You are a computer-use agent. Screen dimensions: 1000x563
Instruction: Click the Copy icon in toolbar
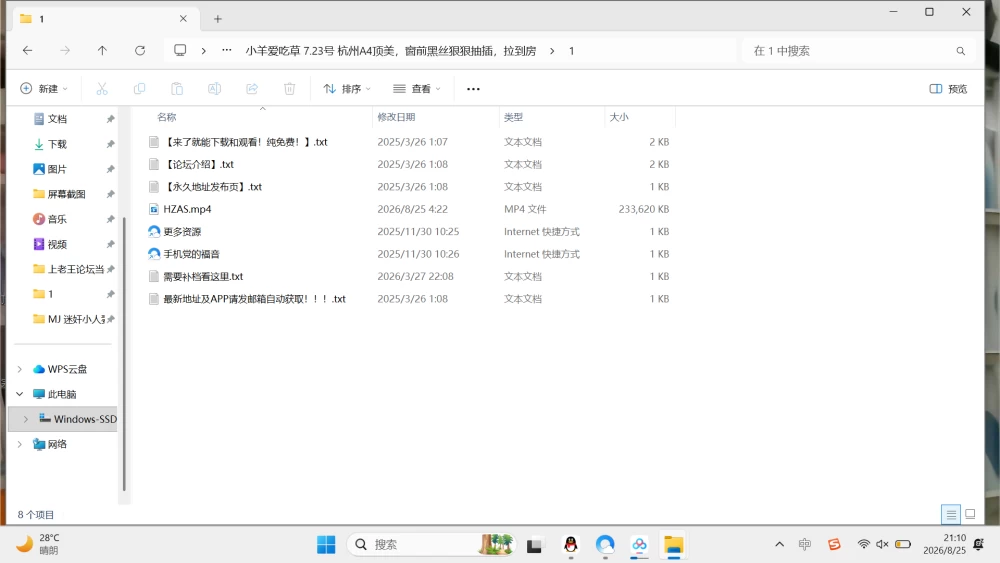pos(139,89)
